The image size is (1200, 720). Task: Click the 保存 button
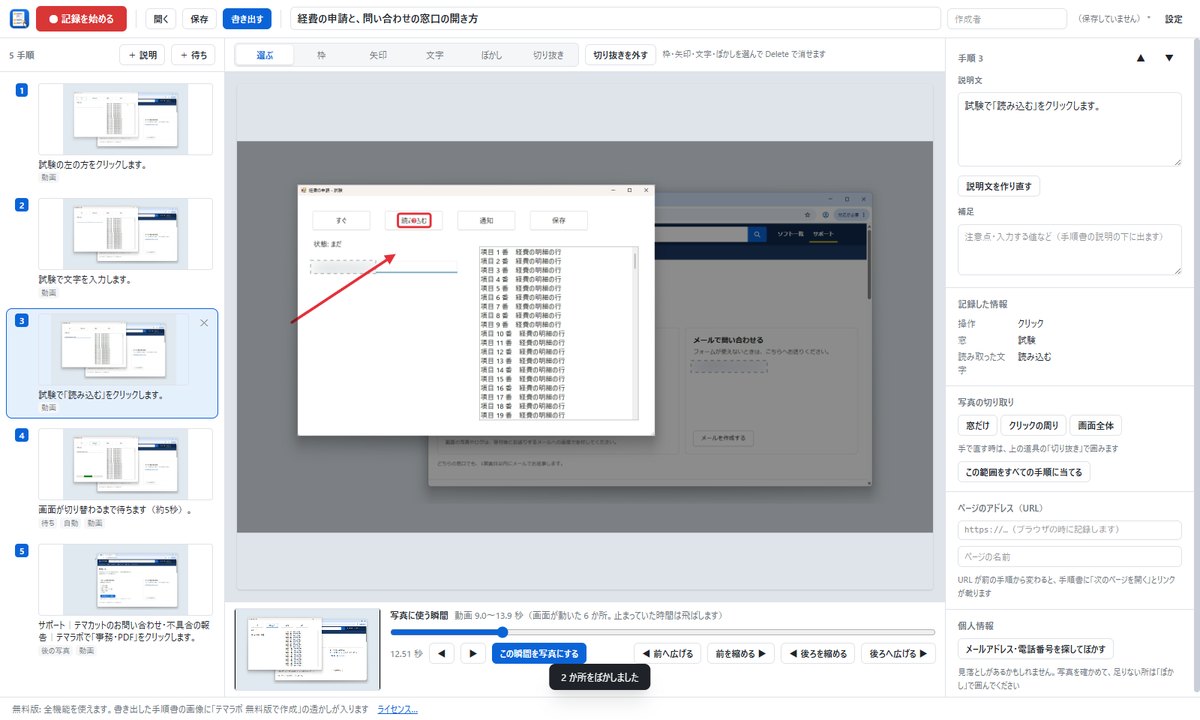pyautogui.click(x=199, y=18)
